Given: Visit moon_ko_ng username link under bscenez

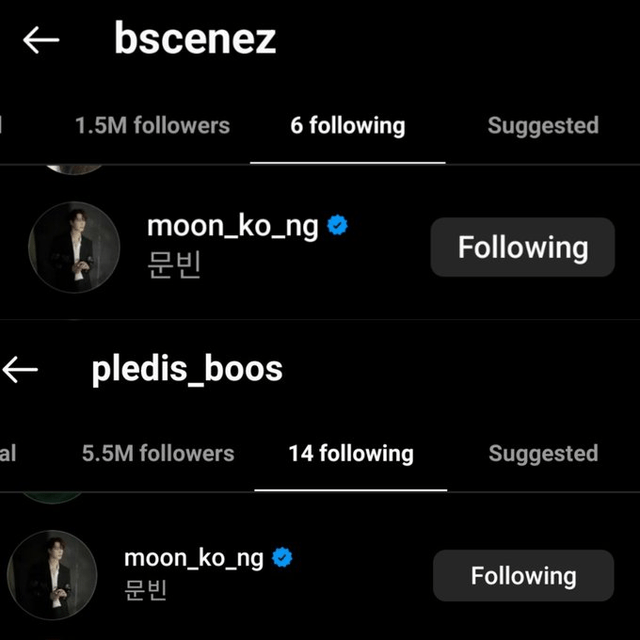Looking at the screenshot, I should (233, 226).
